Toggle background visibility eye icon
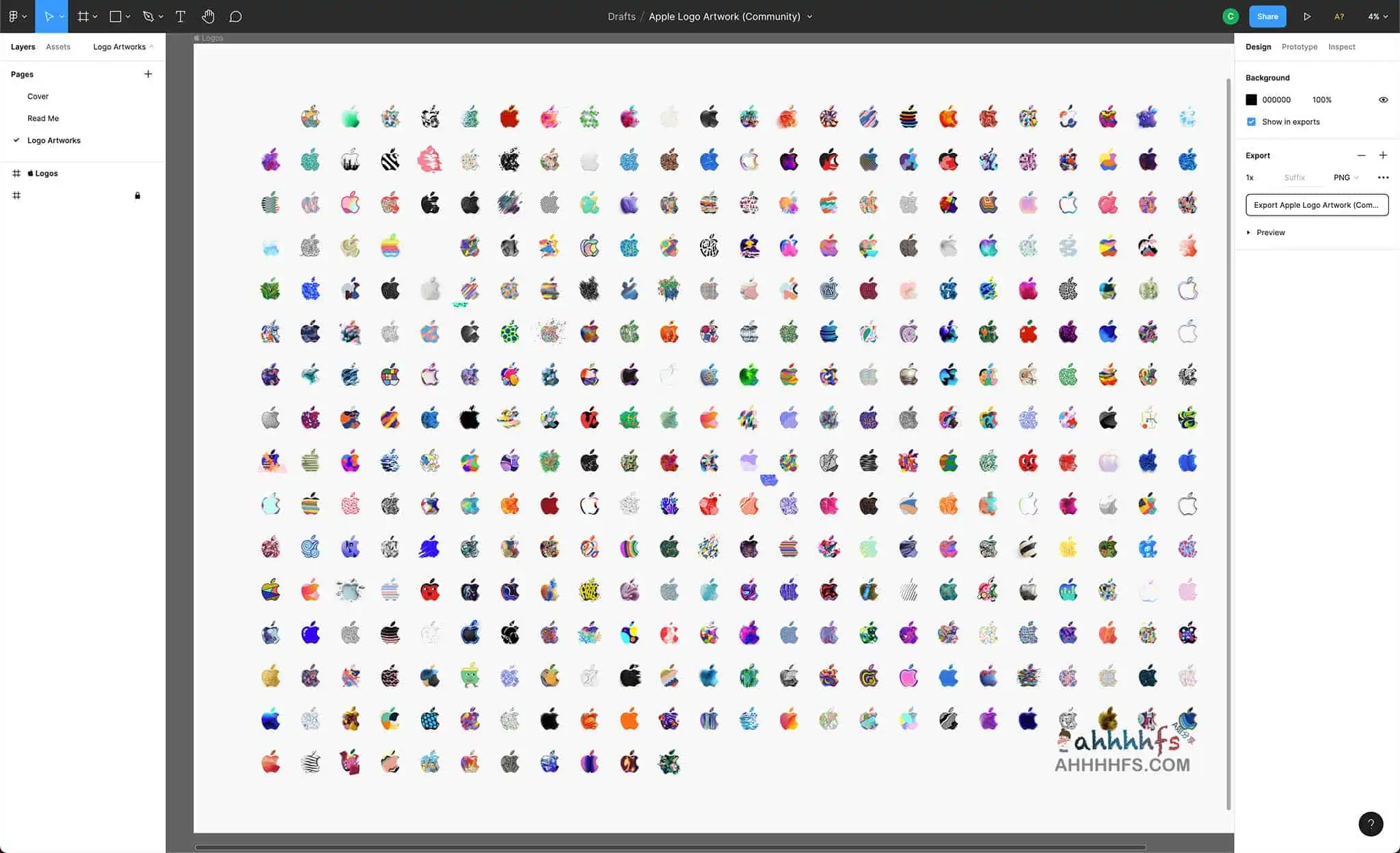1400x853 pixels. [x=1383, y=99]
